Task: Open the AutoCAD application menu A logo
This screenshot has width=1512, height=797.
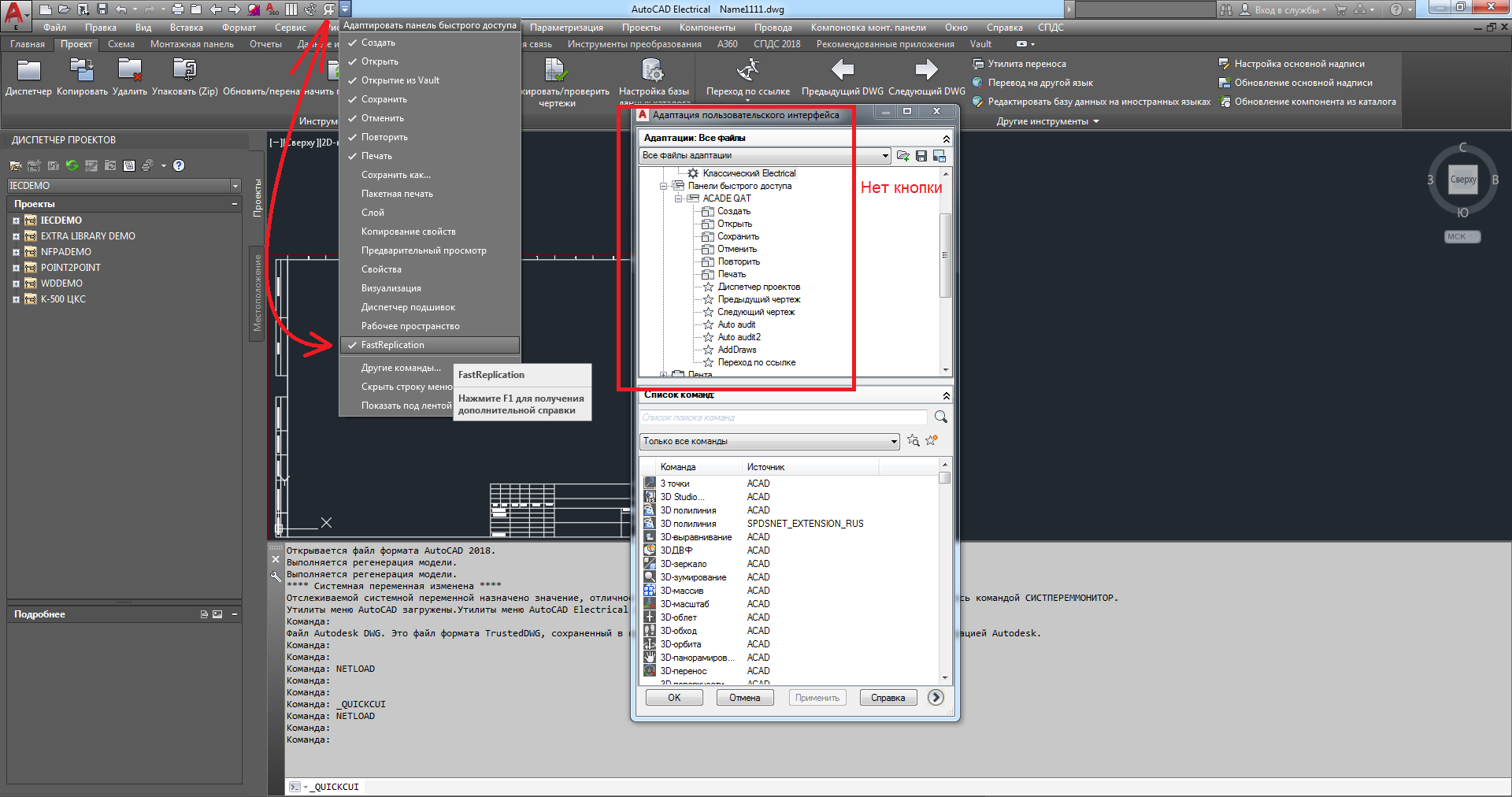Action: [14, 14]
